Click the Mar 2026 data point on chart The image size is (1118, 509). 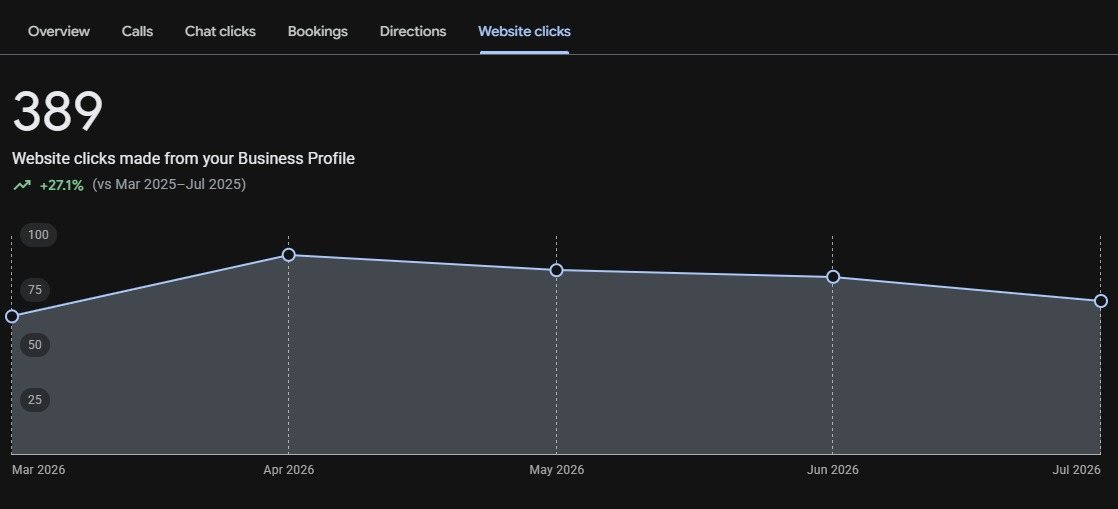pyautogui.click(x=12, y=317)
